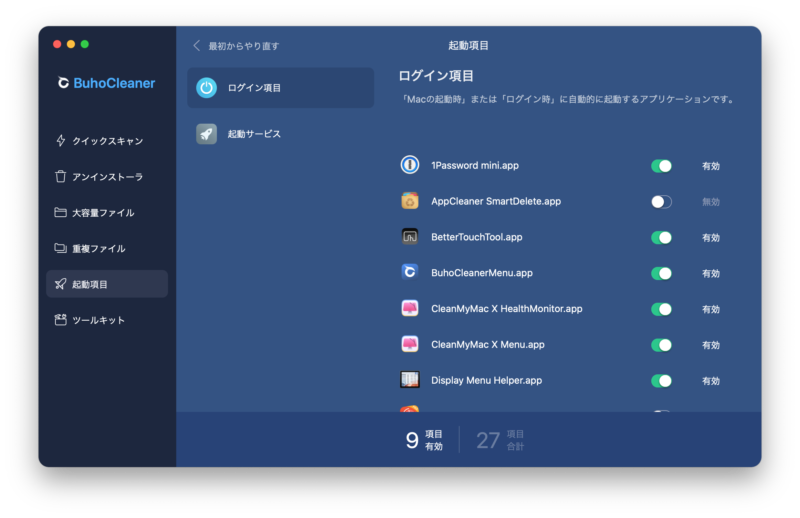The width and height of the screenshot is (800, 518).
Task: Click the BuhoCleaner brand name
Action: [114, 83]
